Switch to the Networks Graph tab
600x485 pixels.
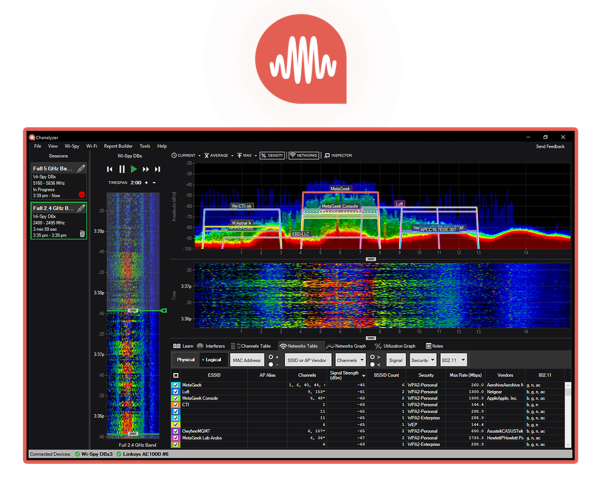coord(346,346)
